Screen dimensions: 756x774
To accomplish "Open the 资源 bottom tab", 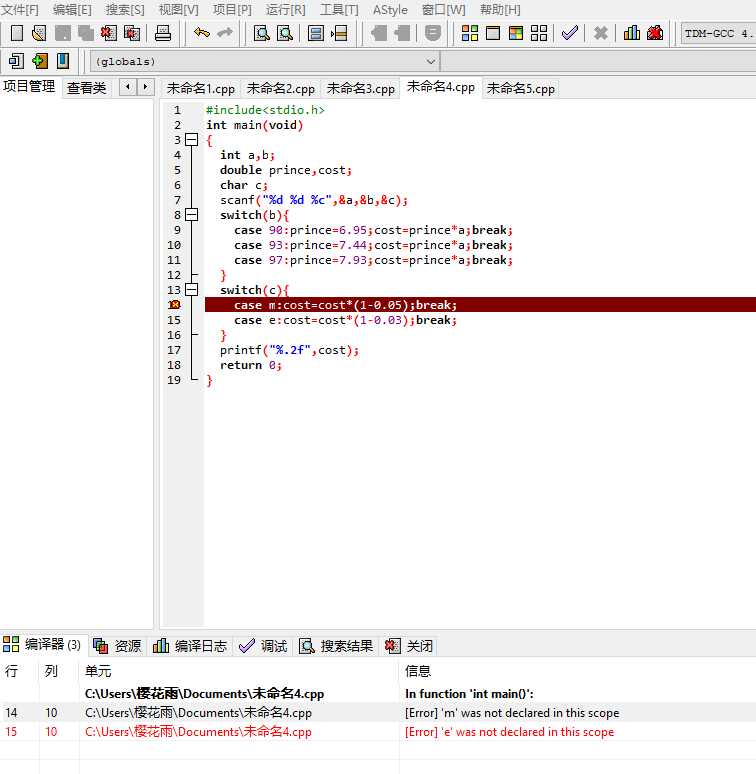I will 117,646.
